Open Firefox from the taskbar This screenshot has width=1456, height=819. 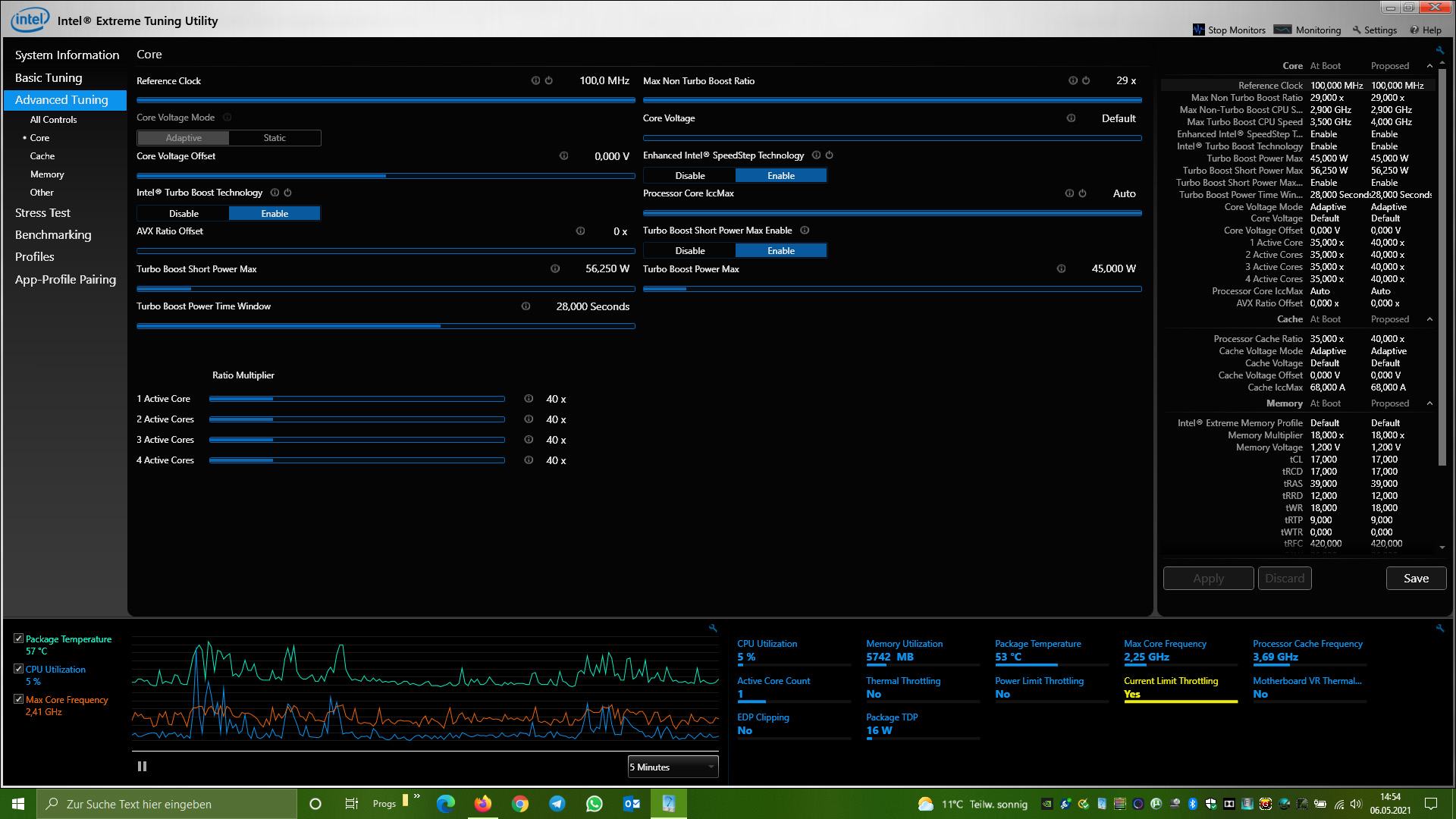click(x=482, y=804)
